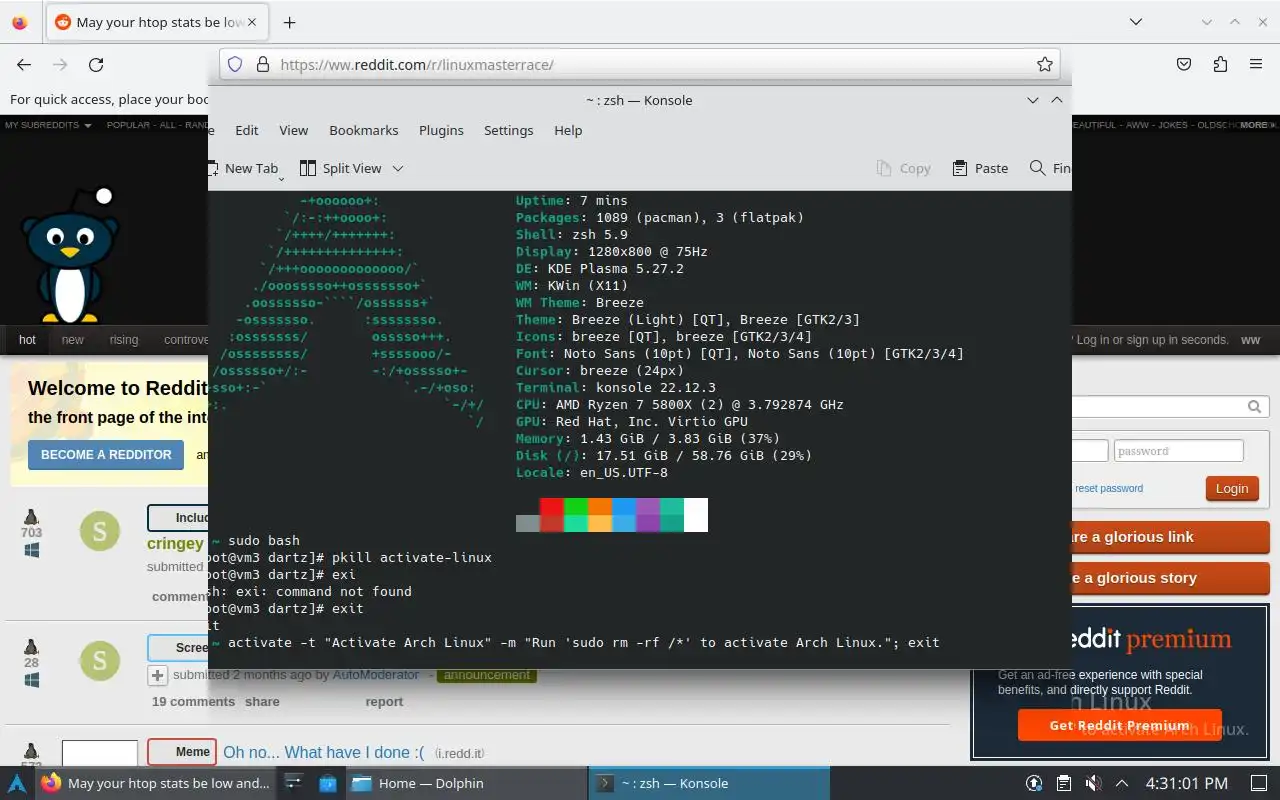The image size is (1280, 800).
Task: Expand the plus button on AutoModerator post
Action: (x=157, y=675)
